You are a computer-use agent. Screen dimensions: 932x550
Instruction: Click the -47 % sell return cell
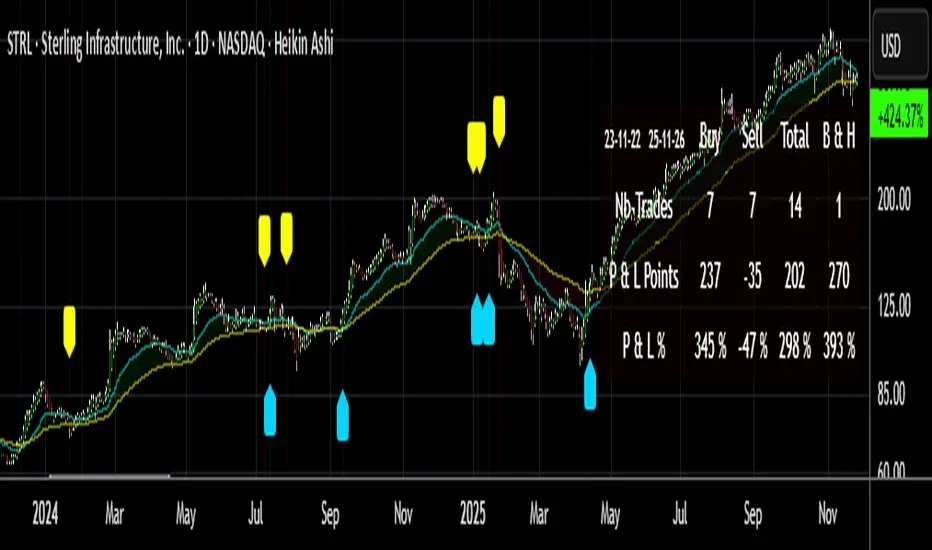(752, 345)
